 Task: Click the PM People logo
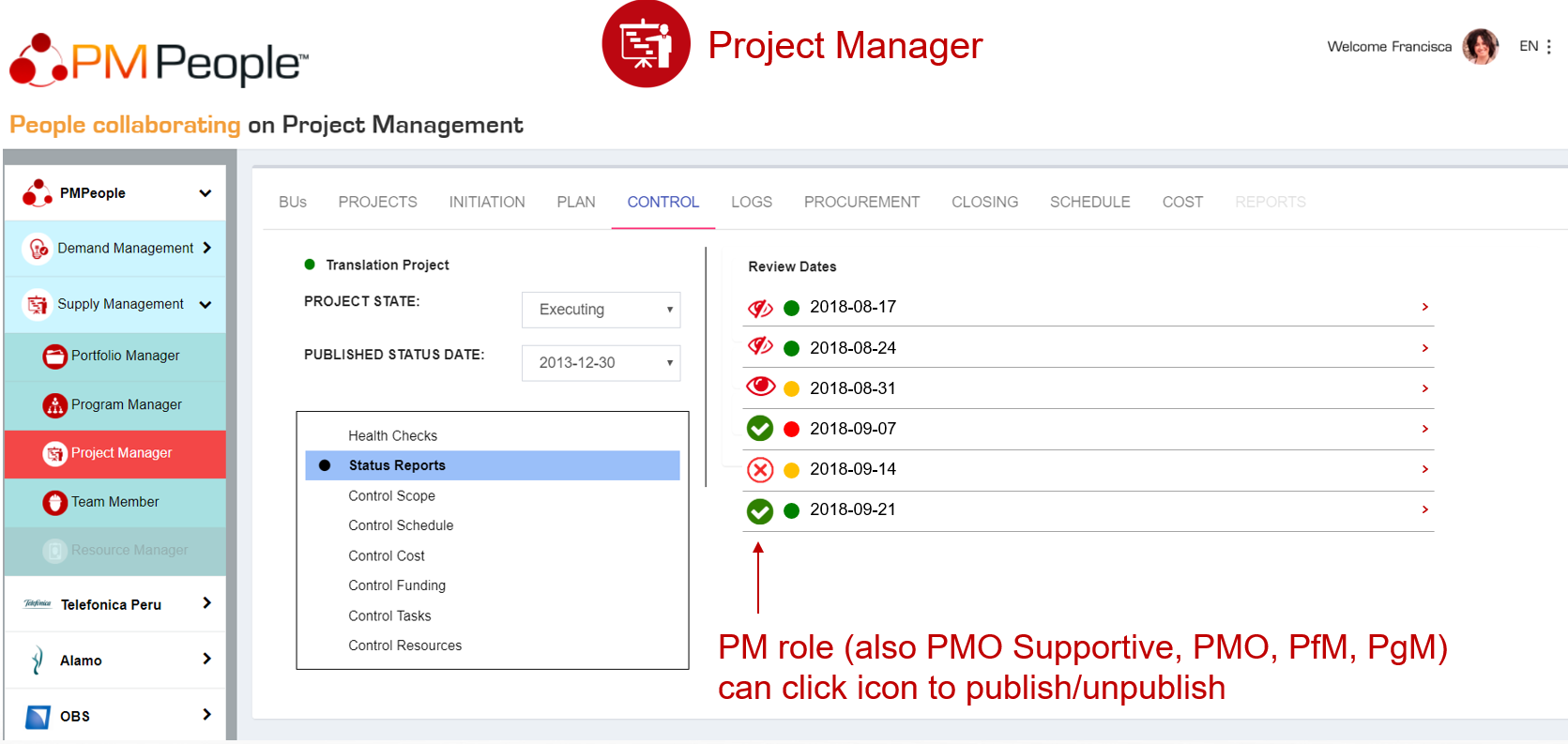(159, 60)
